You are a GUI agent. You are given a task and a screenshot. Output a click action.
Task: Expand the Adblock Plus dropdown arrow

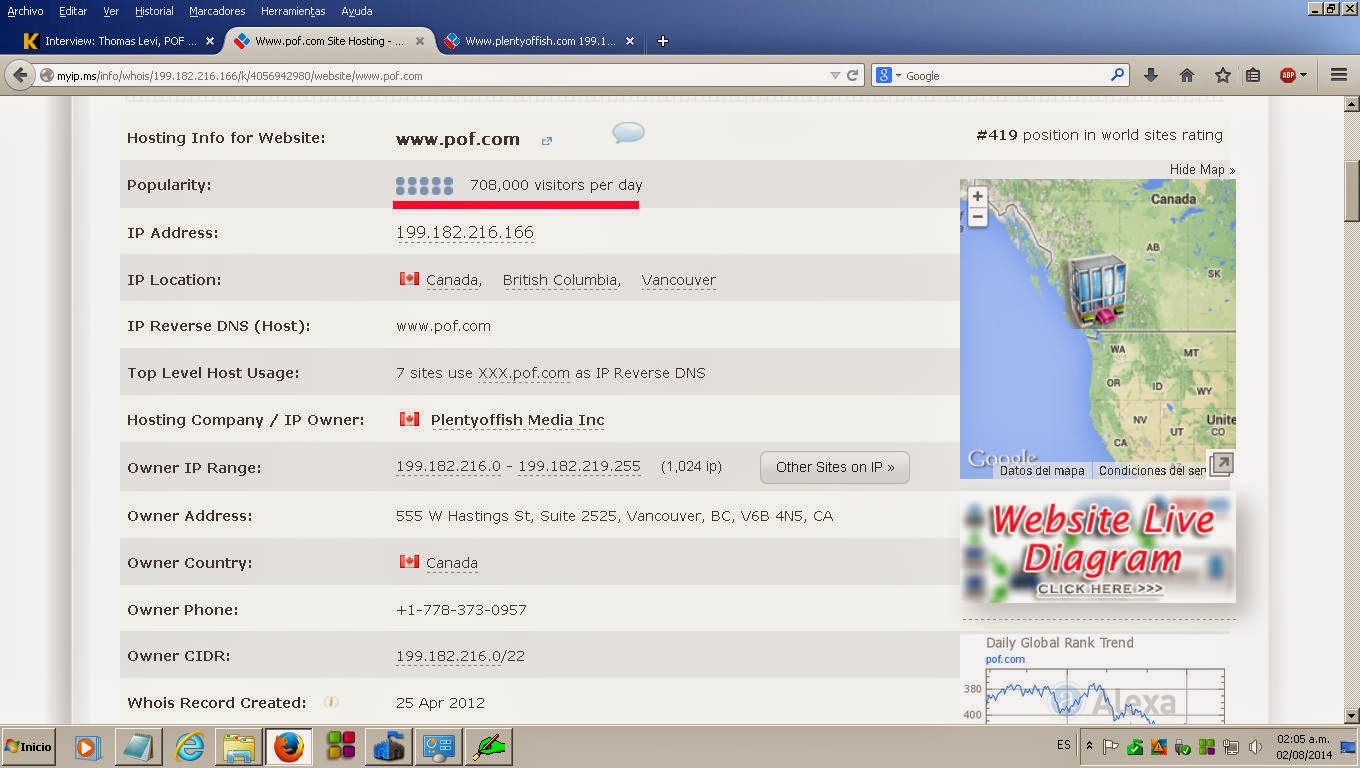pyautogui.click(x=1303, y=75)
